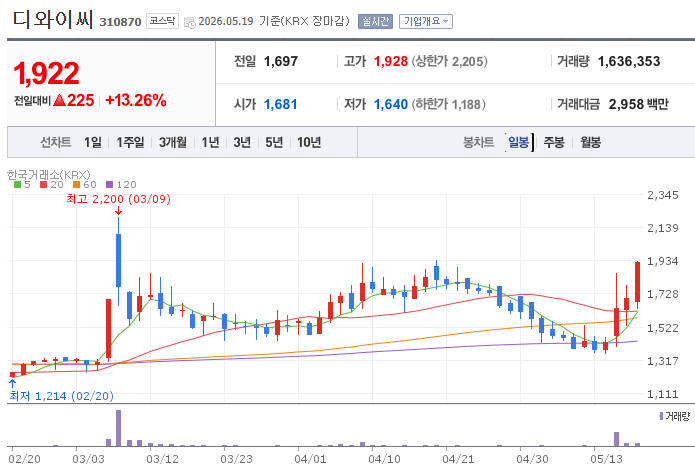Select the 1주일 line chart tab
Screen dimensions: 695x473
coord(130,142)
